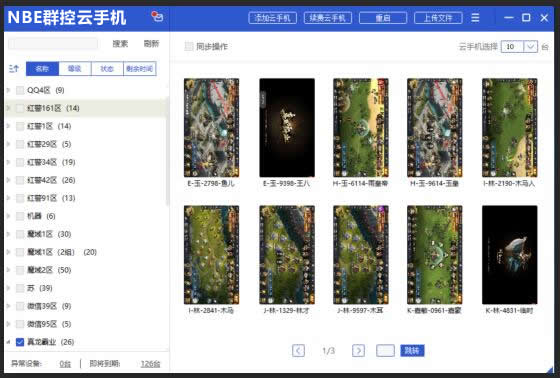Click 添加云手机 button
Screen dimensions: 560x378
(272, 18)
